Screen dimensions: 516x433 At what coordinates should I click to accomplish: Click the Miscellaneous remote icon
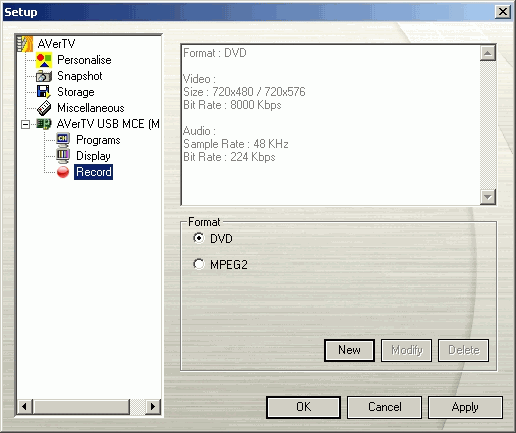click(44, 108)
